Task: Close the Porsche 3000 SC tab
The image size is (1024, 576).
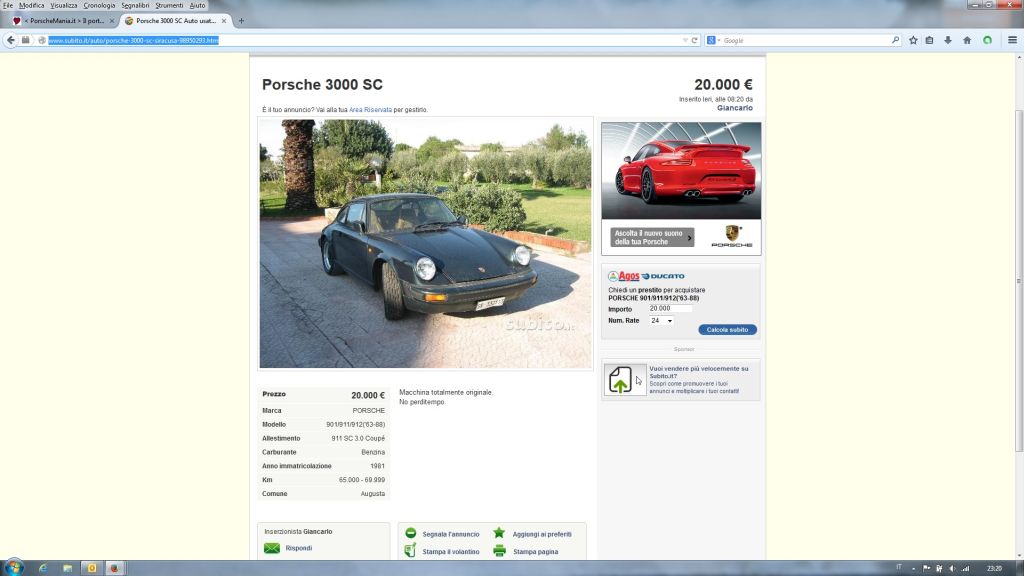Action: pyautogui.click(x=224, y=21)
